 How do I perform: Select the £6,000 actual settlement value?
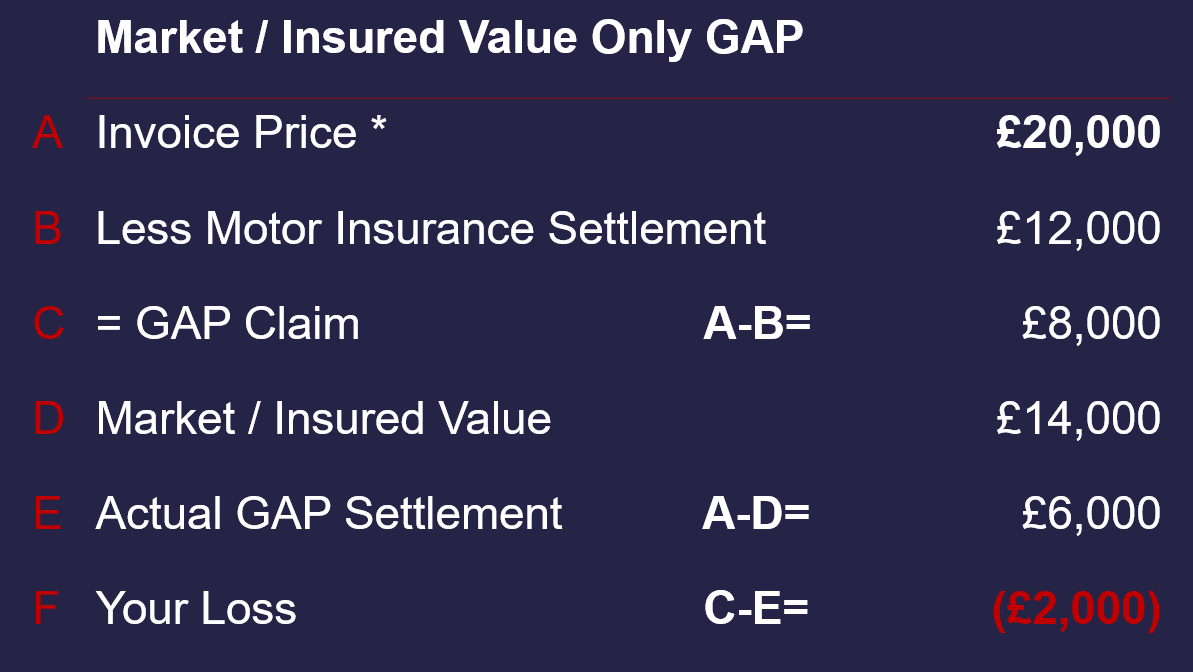tap(1091, 514)
